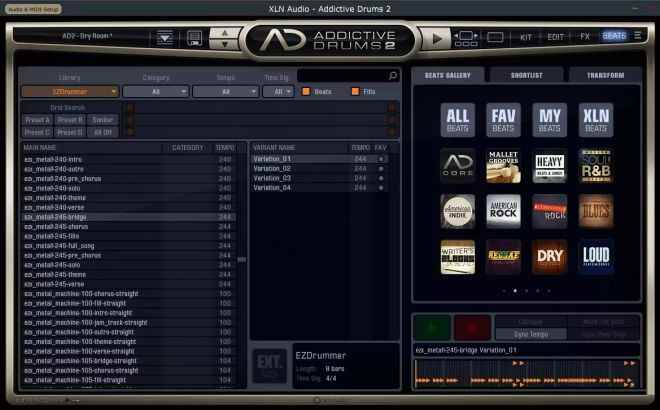
Task: Sort the beat list by CATEGORY header
Action: tap(187, 148)
